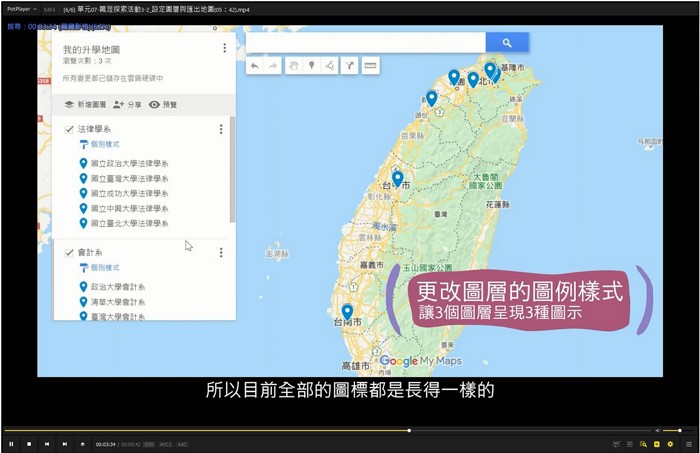Screen dimensions: 700x453
Task: Stop the video playback
Action: [x=29, y=443]
